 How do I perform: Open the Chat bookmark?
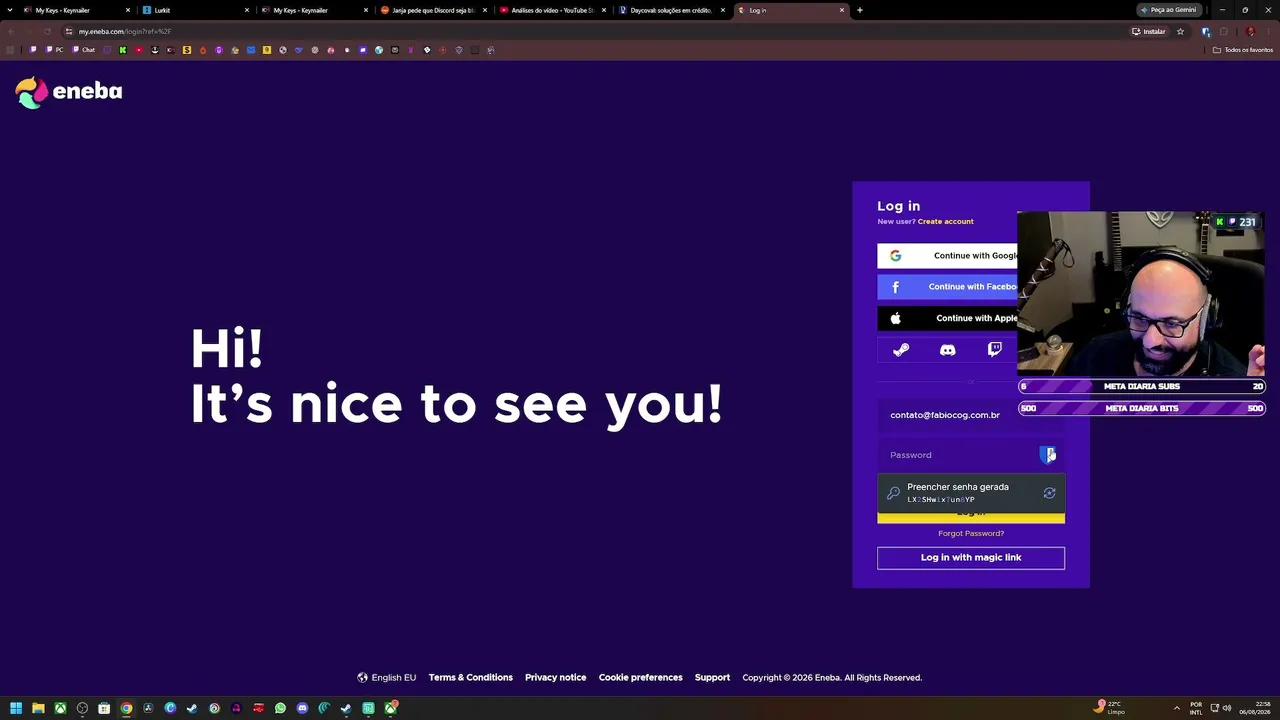click(x=84, y=50)
